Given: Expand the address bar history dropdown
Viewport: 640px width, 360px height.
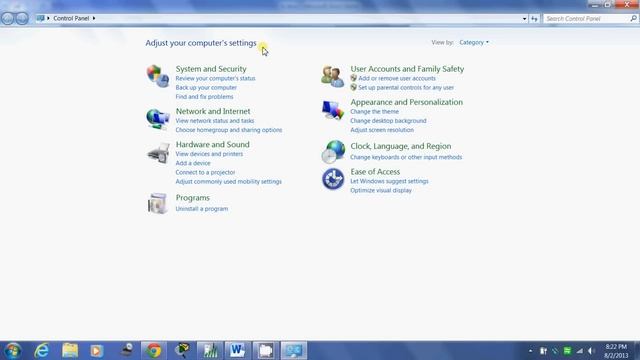Looking at the screenshot, I should 524,19.
